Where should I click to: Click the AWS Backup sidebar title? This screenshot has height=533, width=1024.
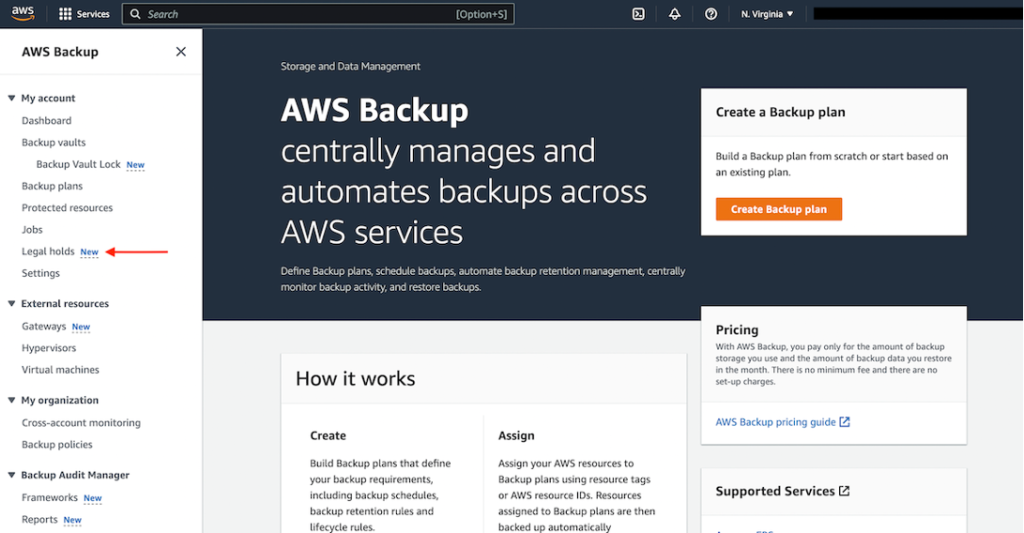[60, 52]
